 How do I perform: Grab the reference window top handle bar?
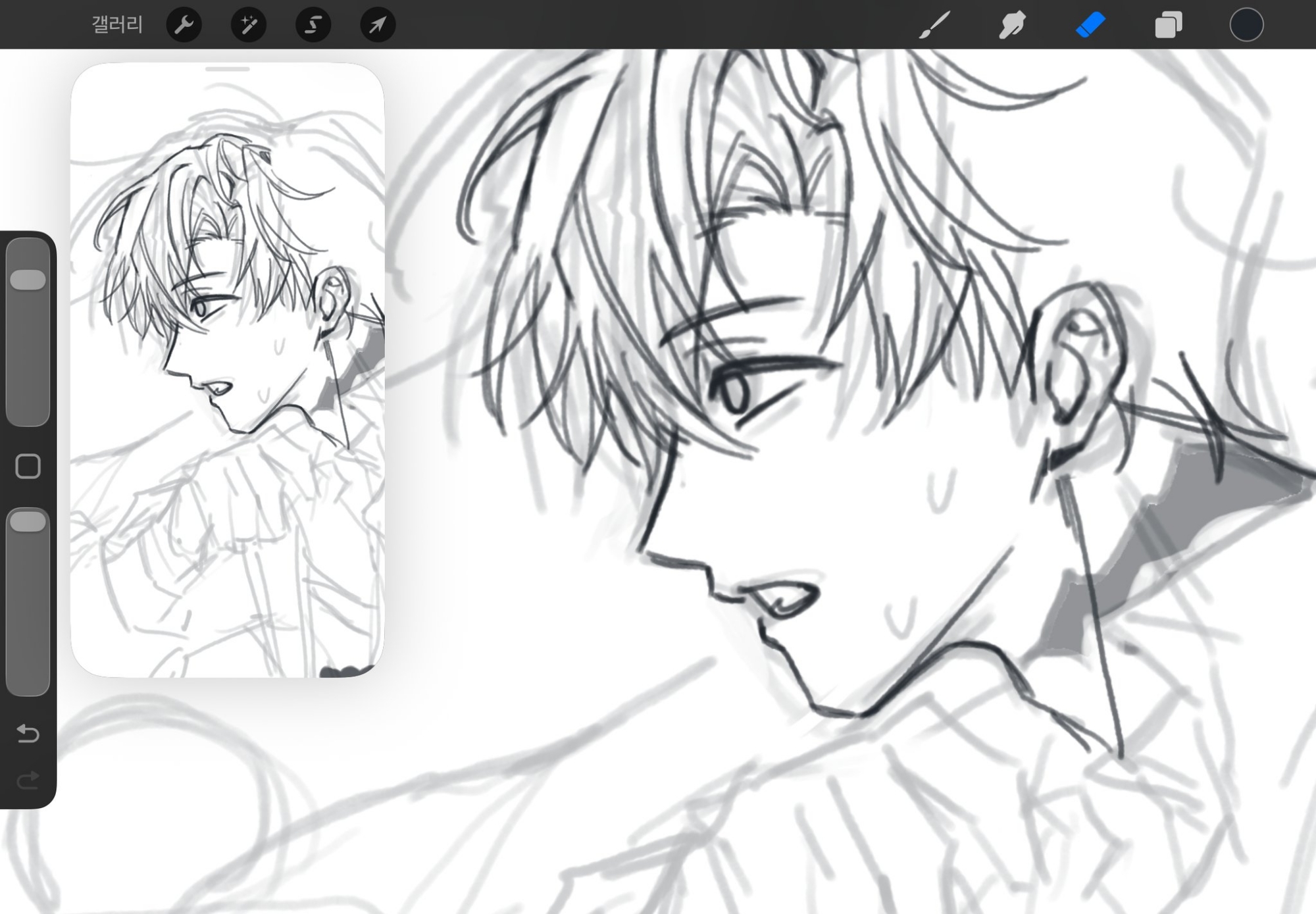pos(227,68)
